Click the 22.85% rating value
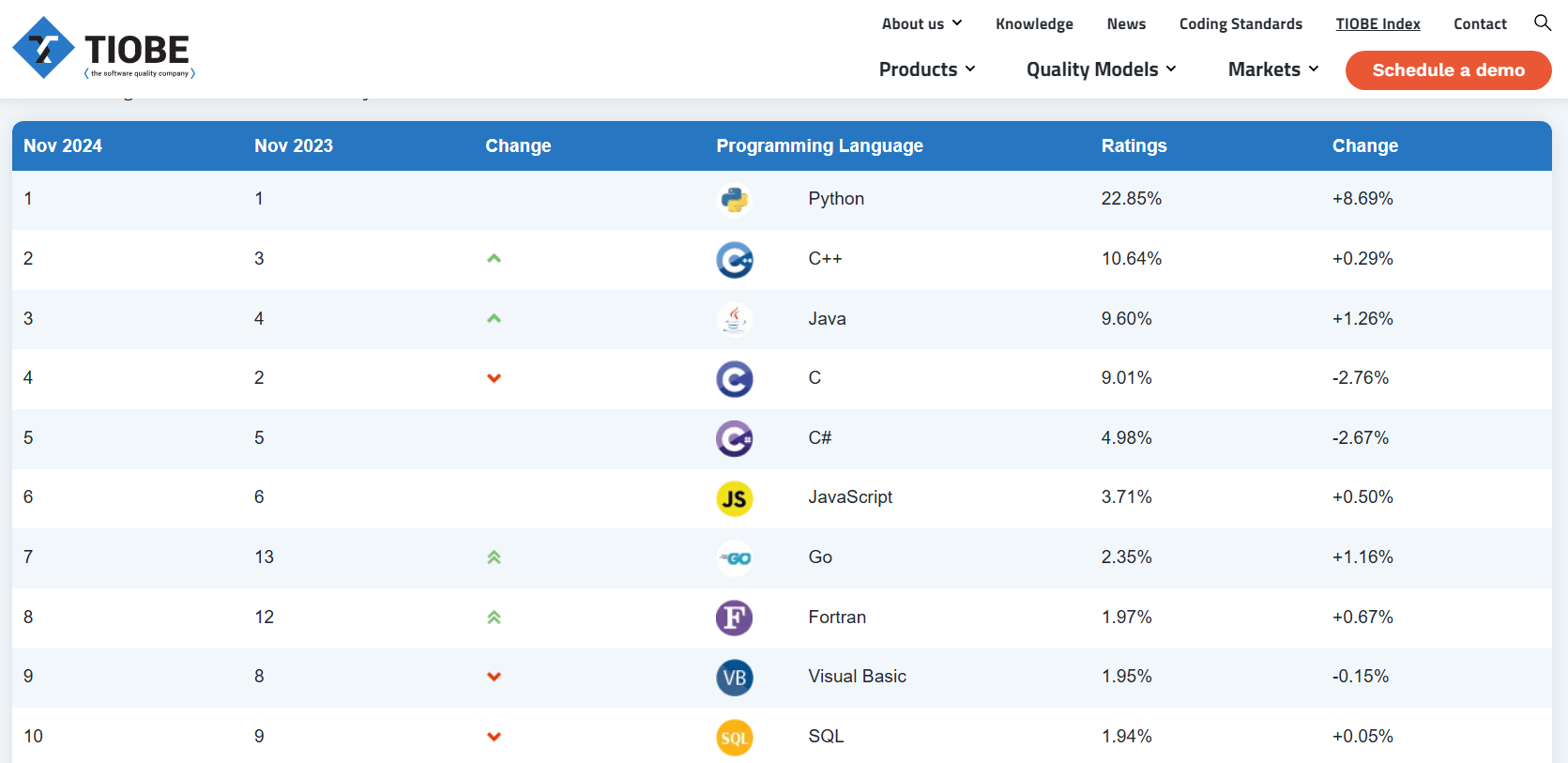 1131,198
